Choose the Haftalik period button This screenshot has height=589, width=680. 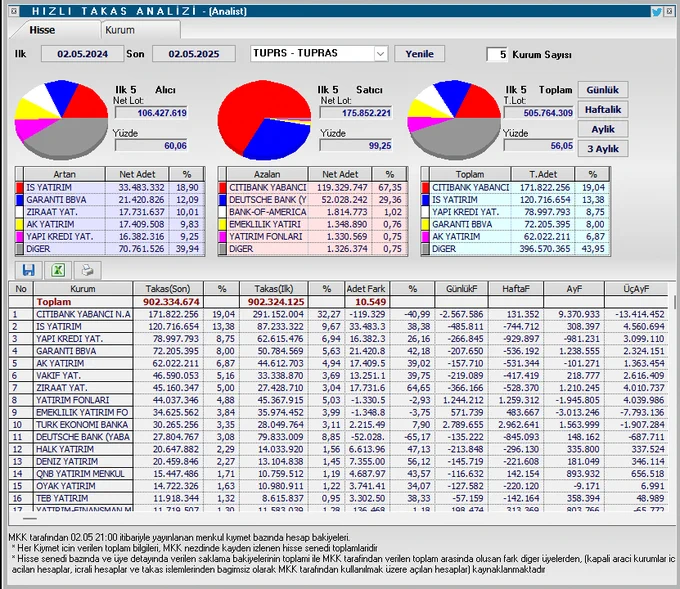click(602, 109)
